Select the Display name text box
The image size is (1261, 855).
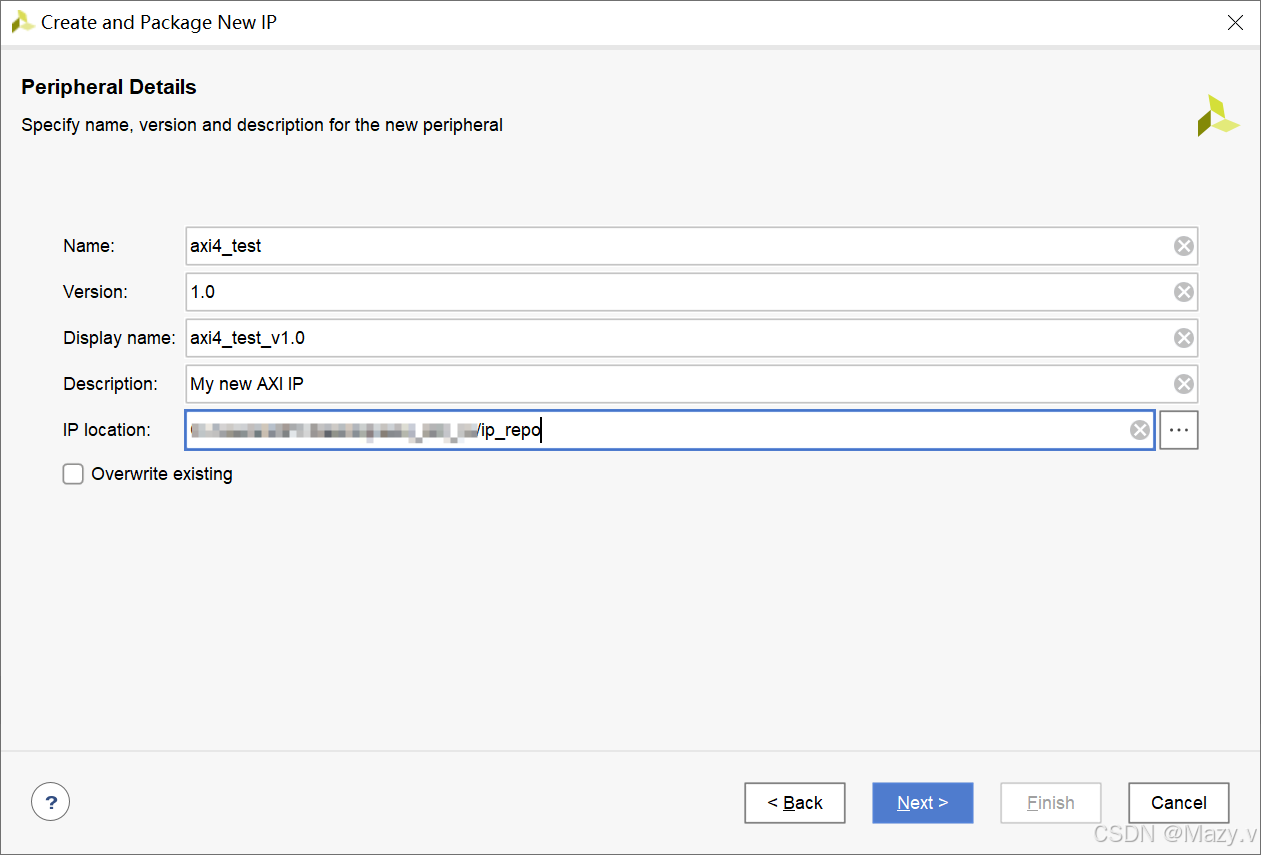670,338
